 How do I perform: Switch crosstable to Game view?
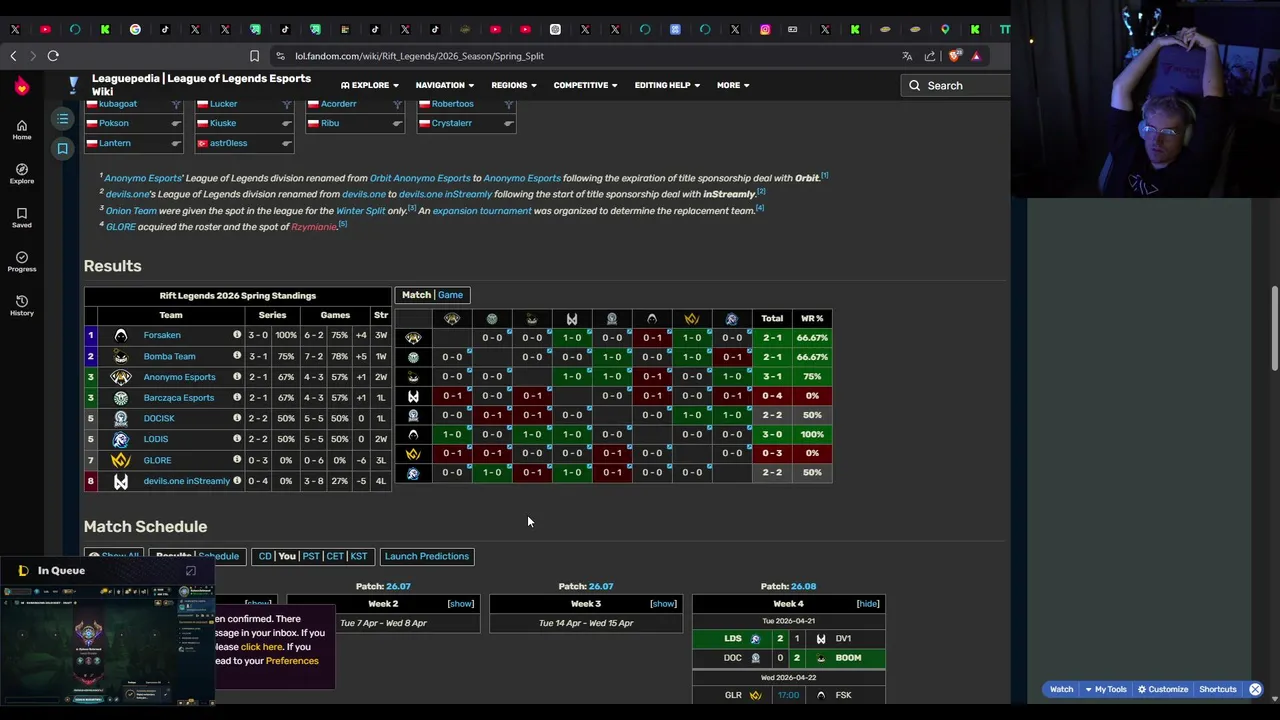pyautogui.click(x=450, y=295)
